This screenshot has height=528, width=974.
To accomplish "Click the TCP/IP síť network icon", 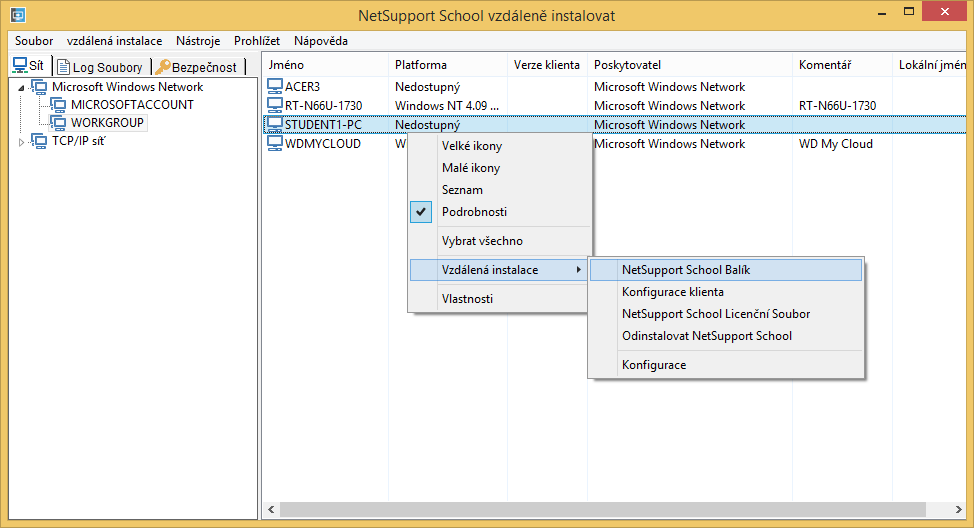I will (39, 141).
